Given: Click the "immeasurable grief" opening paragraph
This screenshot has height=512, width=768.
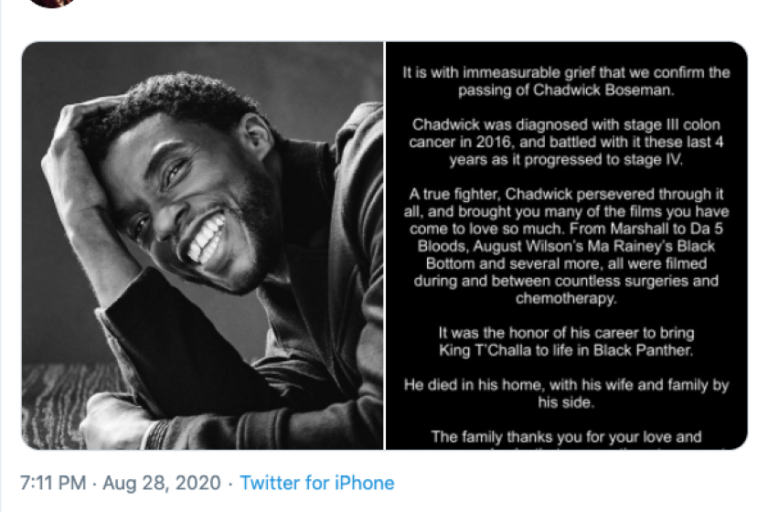Looking at the screenshot, I should (566, 82).
